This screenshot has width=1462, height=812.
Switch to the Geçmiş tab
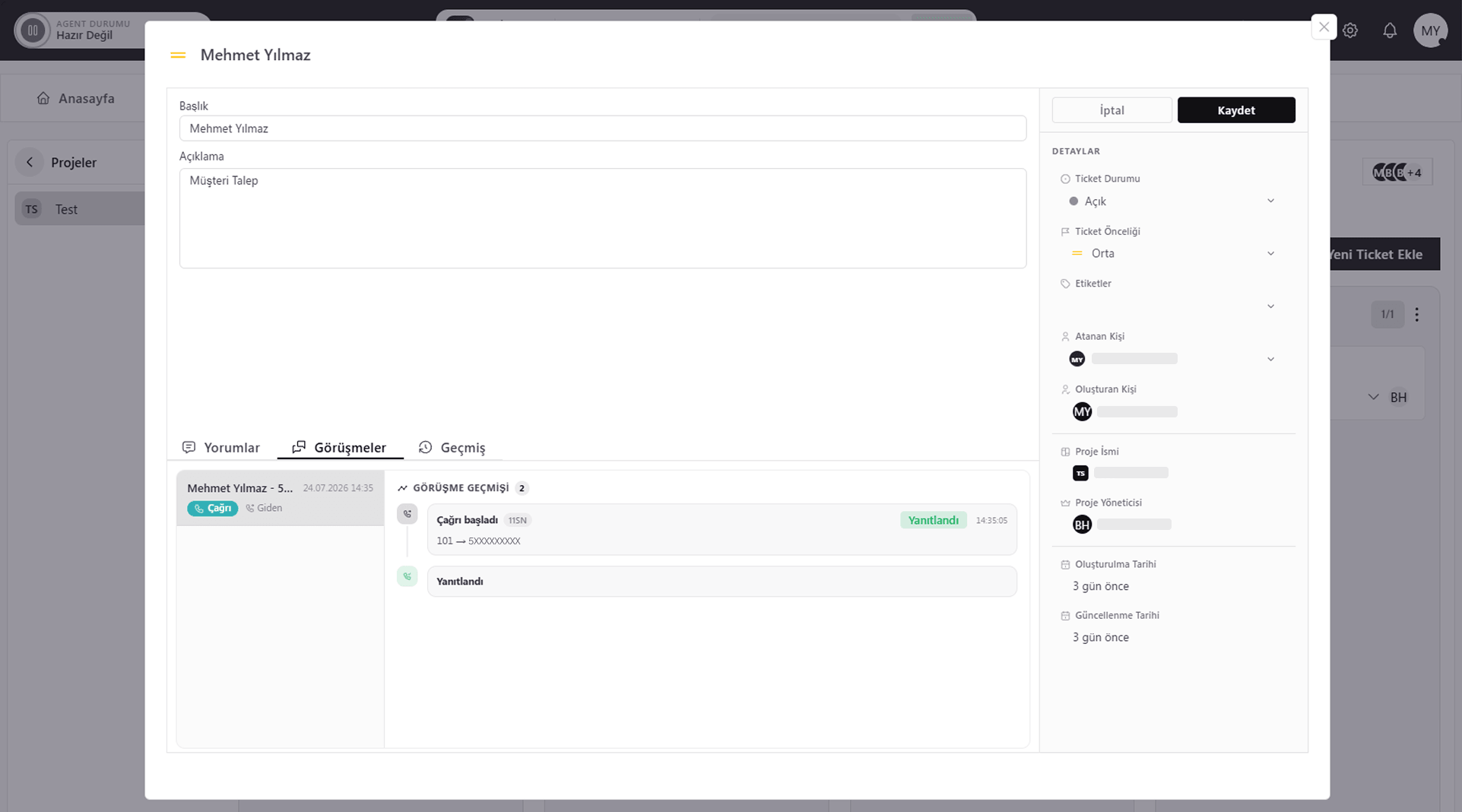(x=452, y=447)
